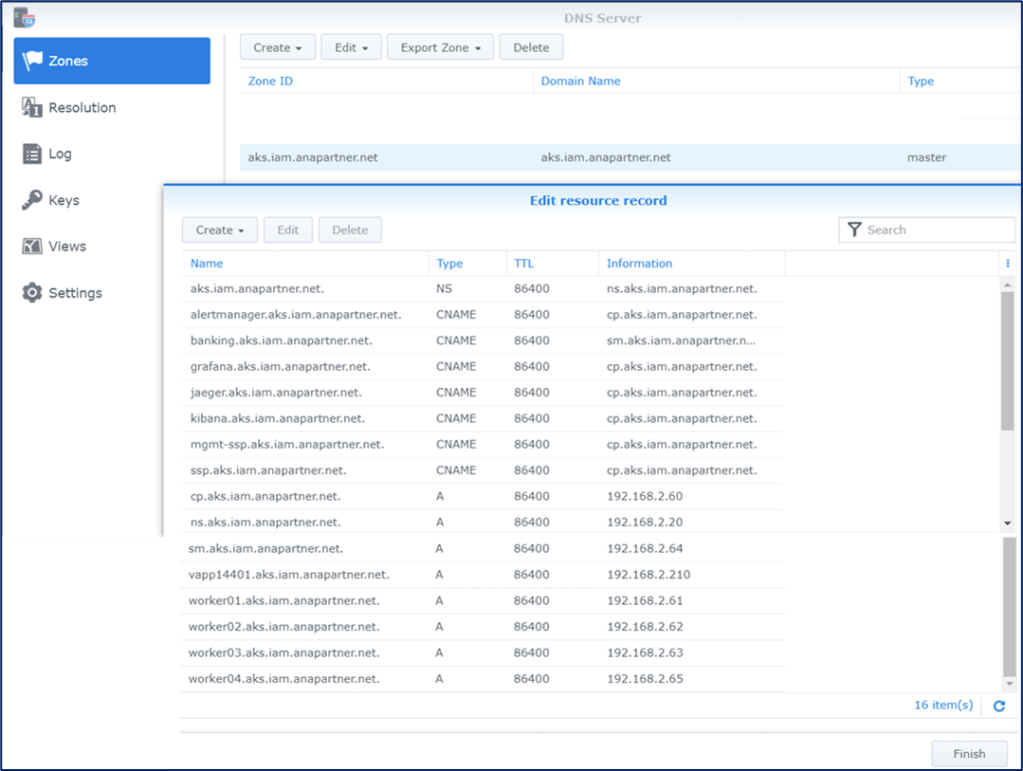Click Delete button in zones toolbar
Image resolution: width=1023 pixels, height=771 pixels.
pyautogui.click(x=531, y=48)
